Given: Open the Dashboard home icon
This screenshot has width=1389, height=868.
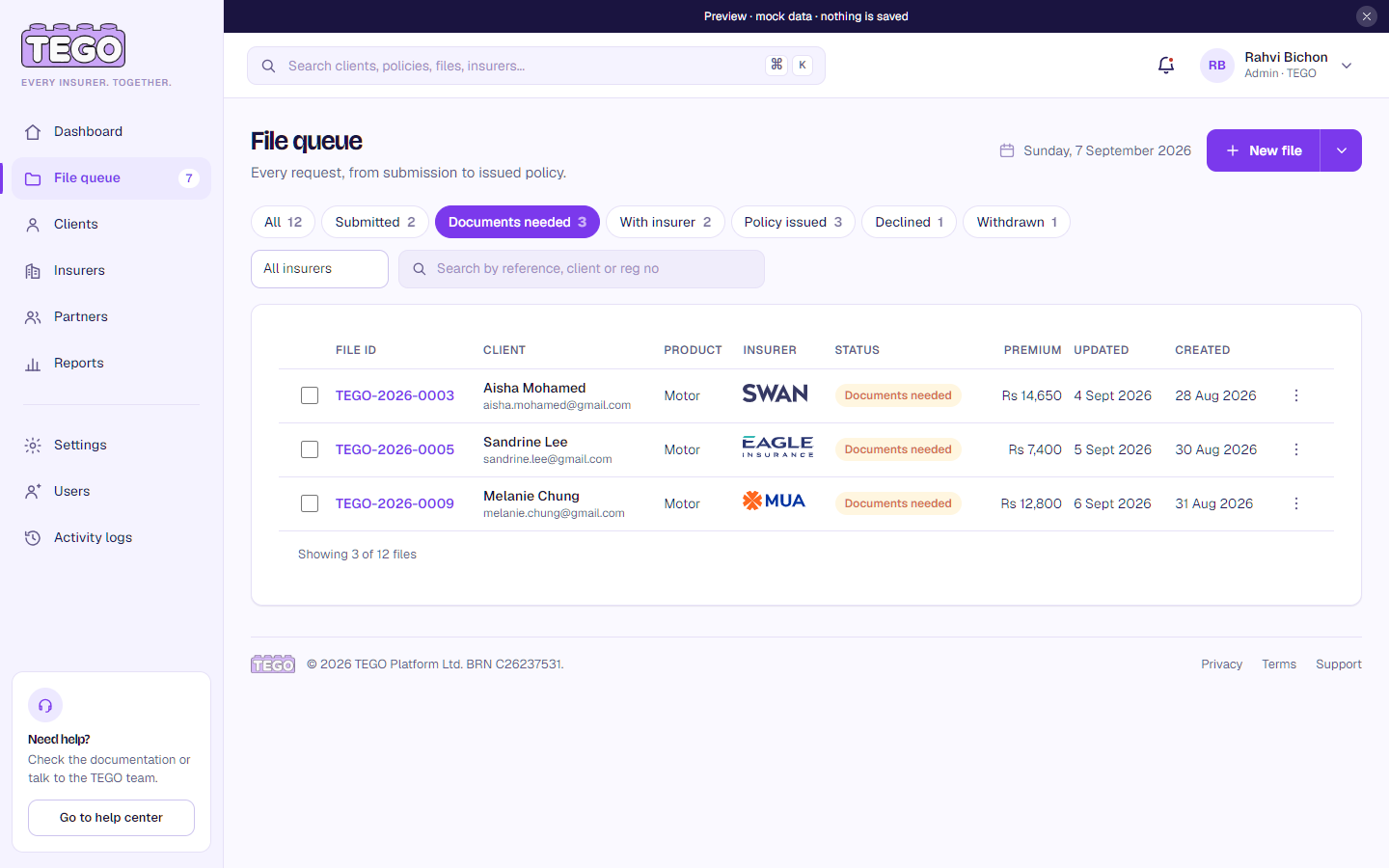Looking at the screenshot, I should click(33, 132).
